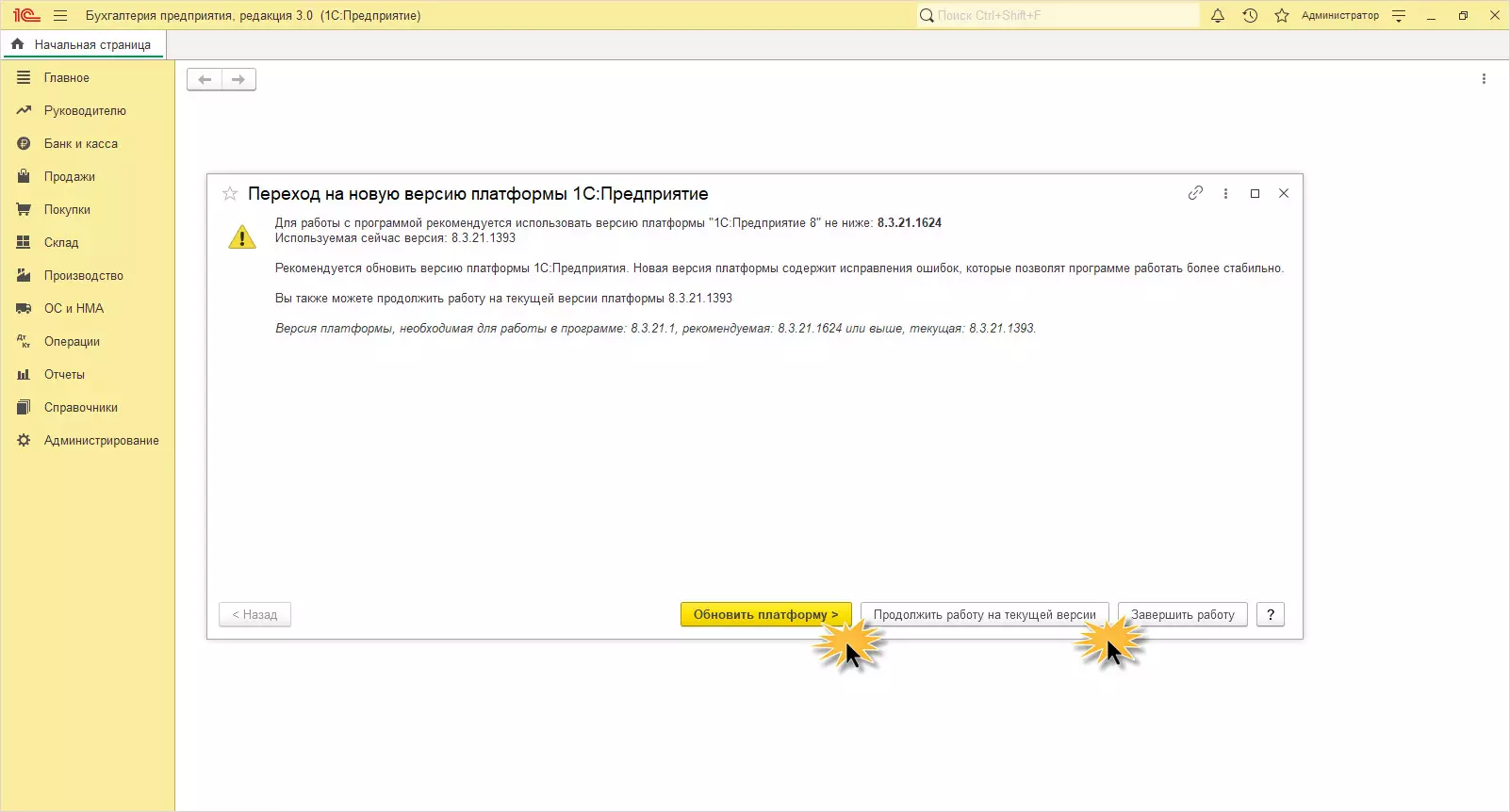Open the Руководителю section
This screenshot has width=1510, height=812.
87,110
